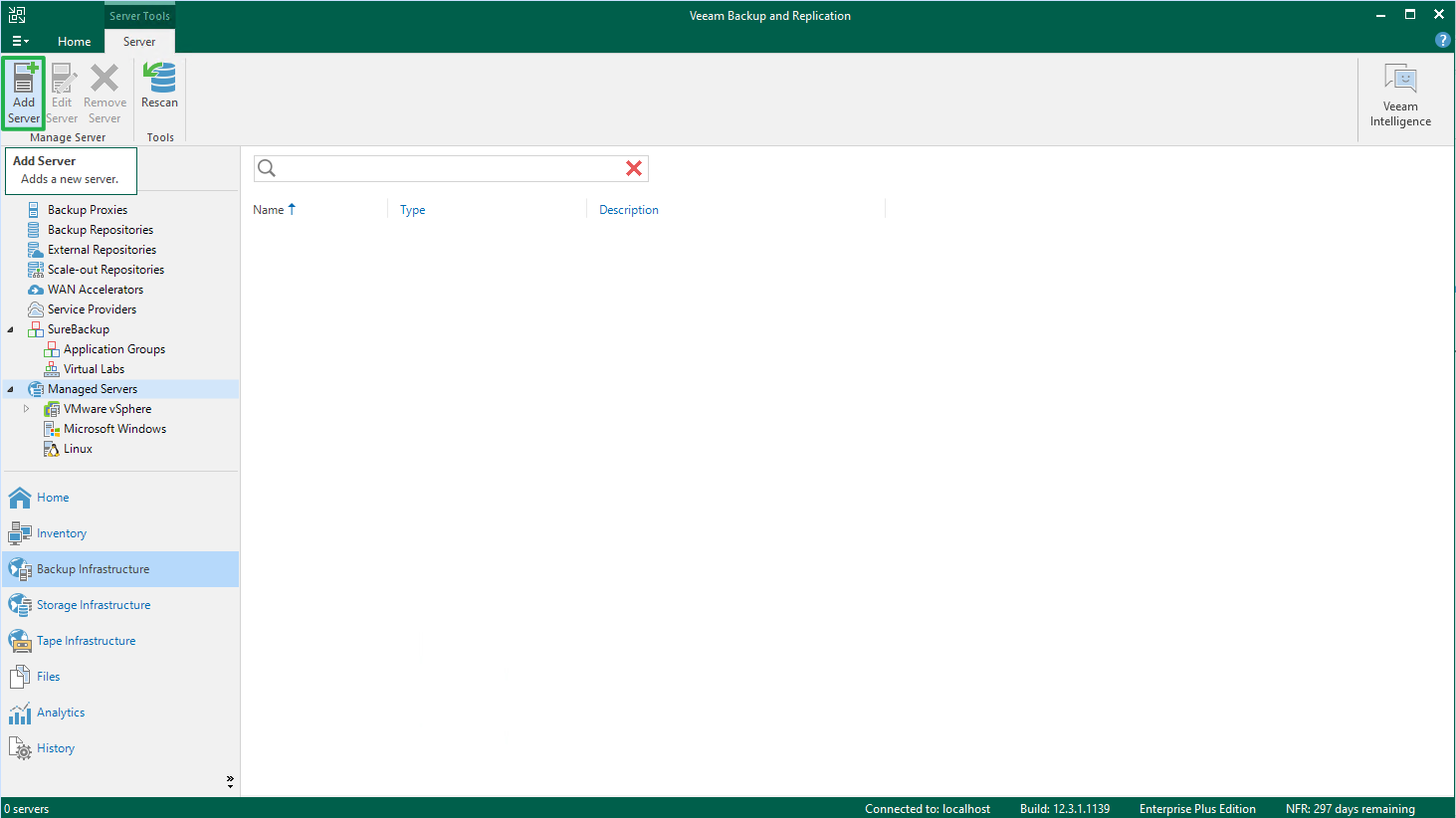Click the search magnifier icon
1456x818 pixels.
point(267,168)
